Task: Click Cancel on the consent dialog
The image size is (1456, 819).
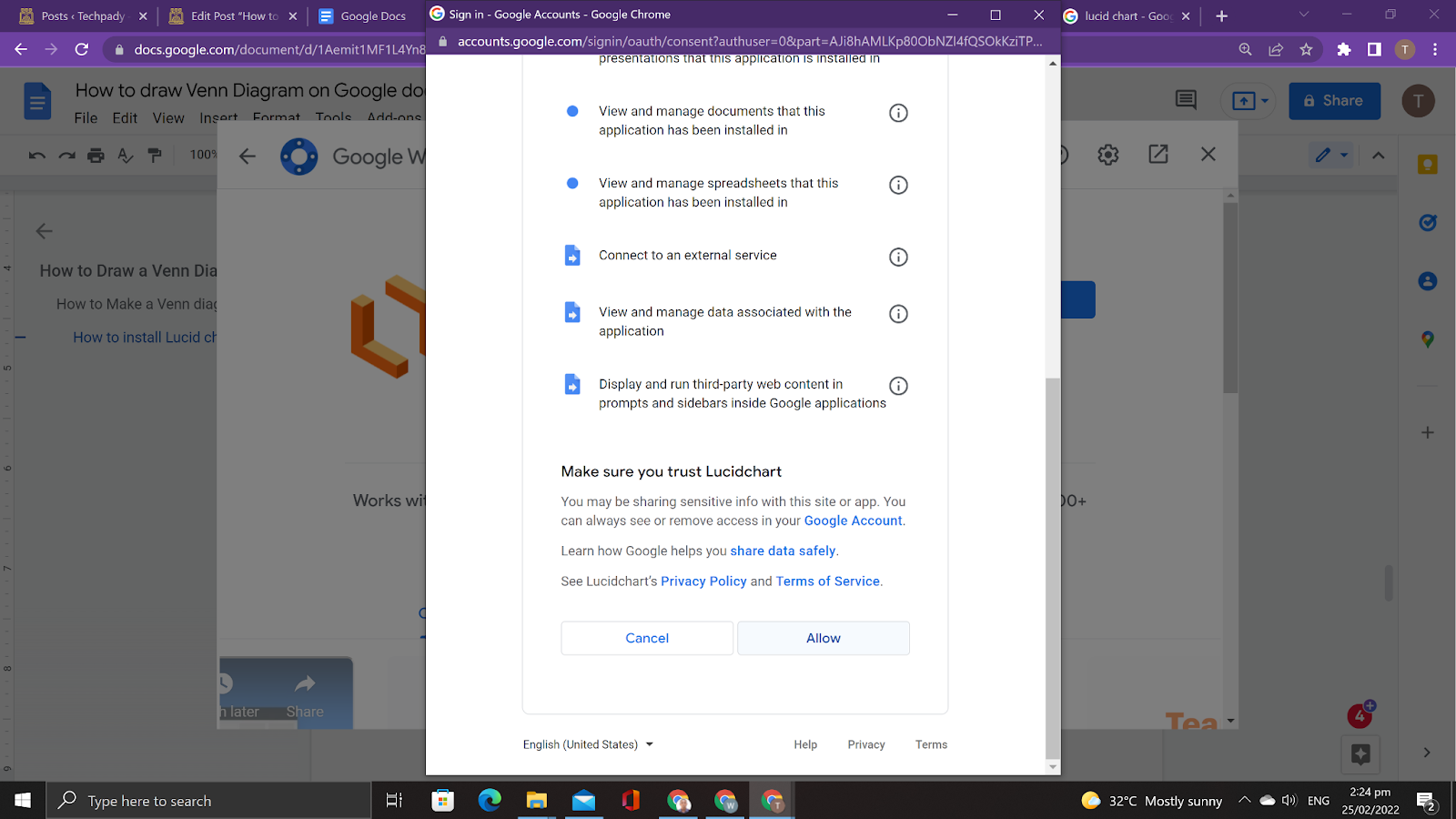Action: tap(647, 638)
